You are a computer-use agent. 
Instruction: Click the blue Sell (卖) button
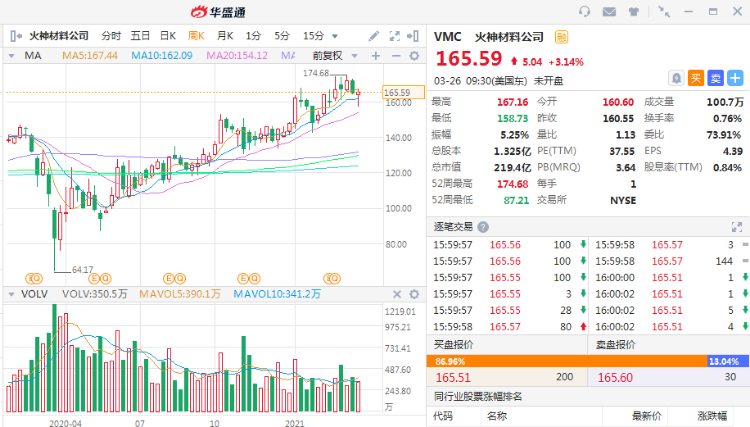tap(716, 78)
